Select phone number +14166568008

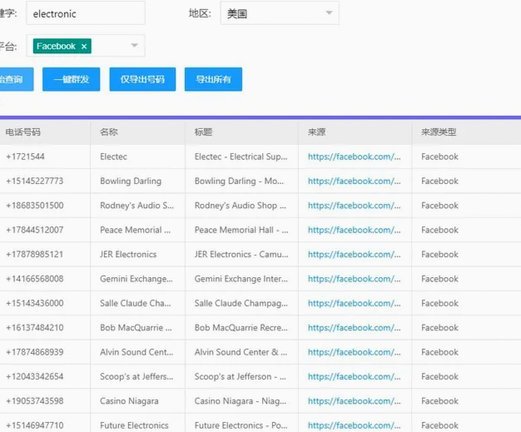point(35,279)
